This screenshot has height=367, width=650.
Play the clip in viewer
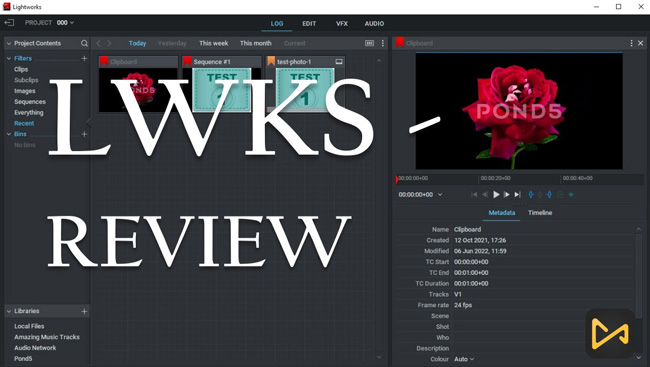(x=496, y=194)
